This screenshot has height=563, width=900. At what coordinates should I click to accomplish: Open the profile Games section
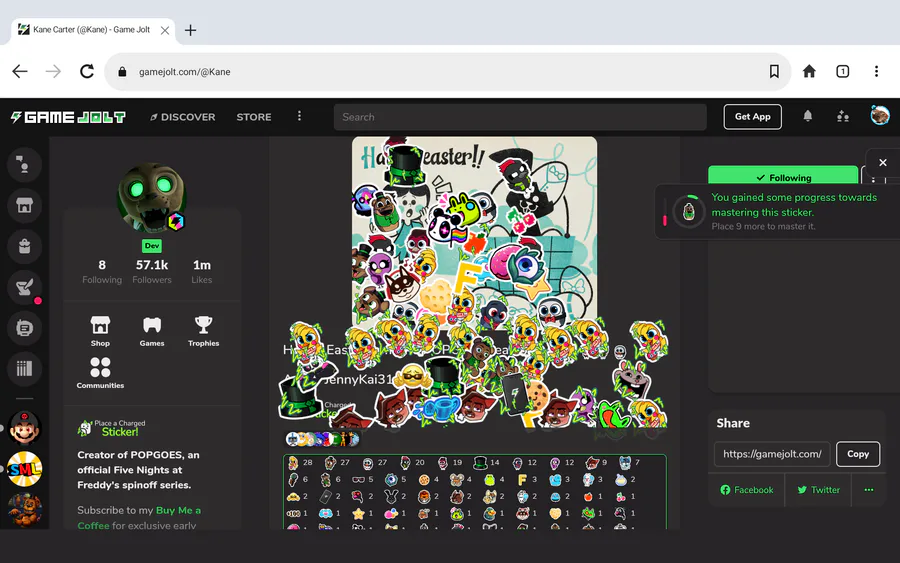click(x=152, y=331)
